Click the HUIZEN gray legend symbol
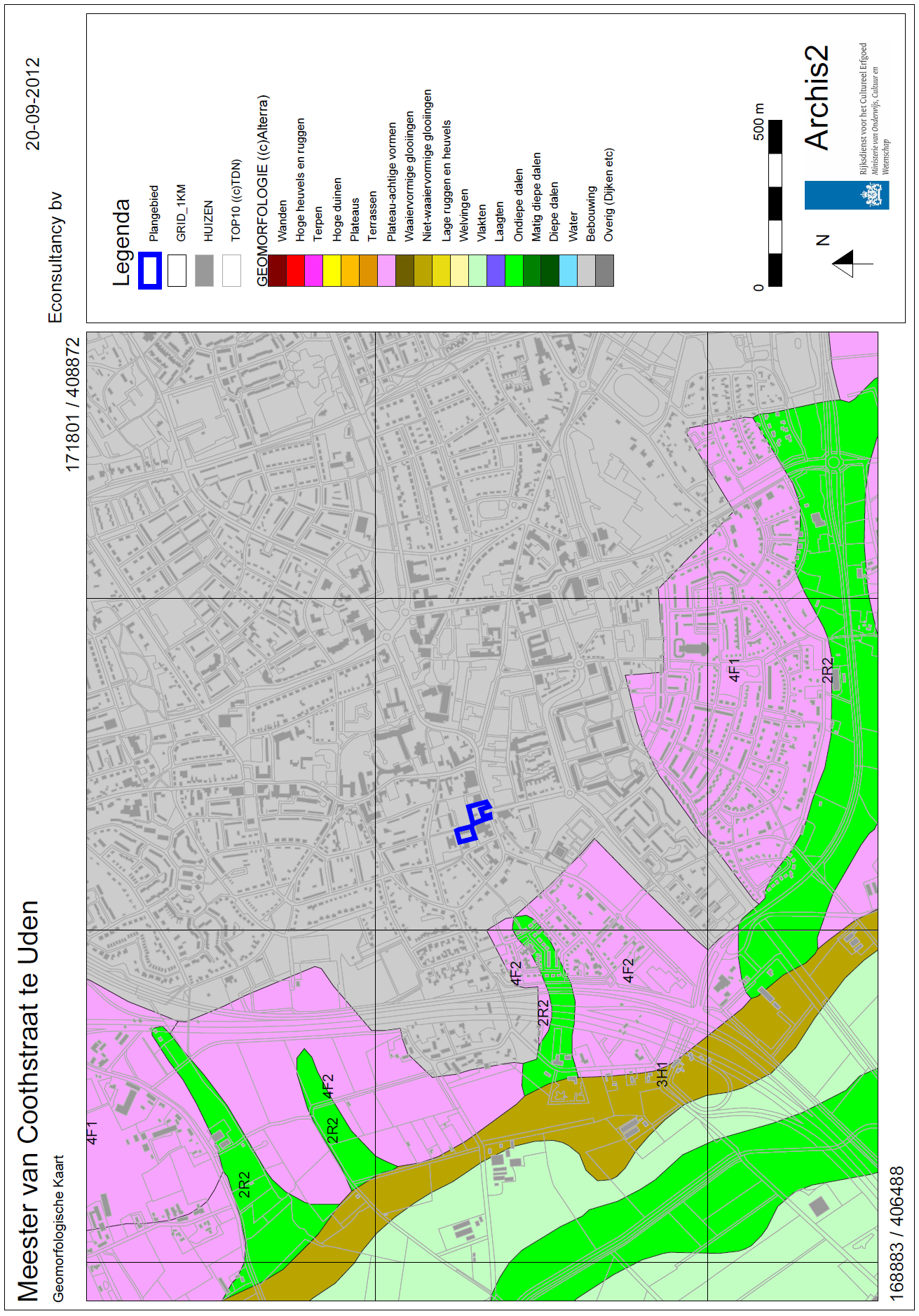Viewport: 919px width, 1316px height. click(x=204, y=271)
